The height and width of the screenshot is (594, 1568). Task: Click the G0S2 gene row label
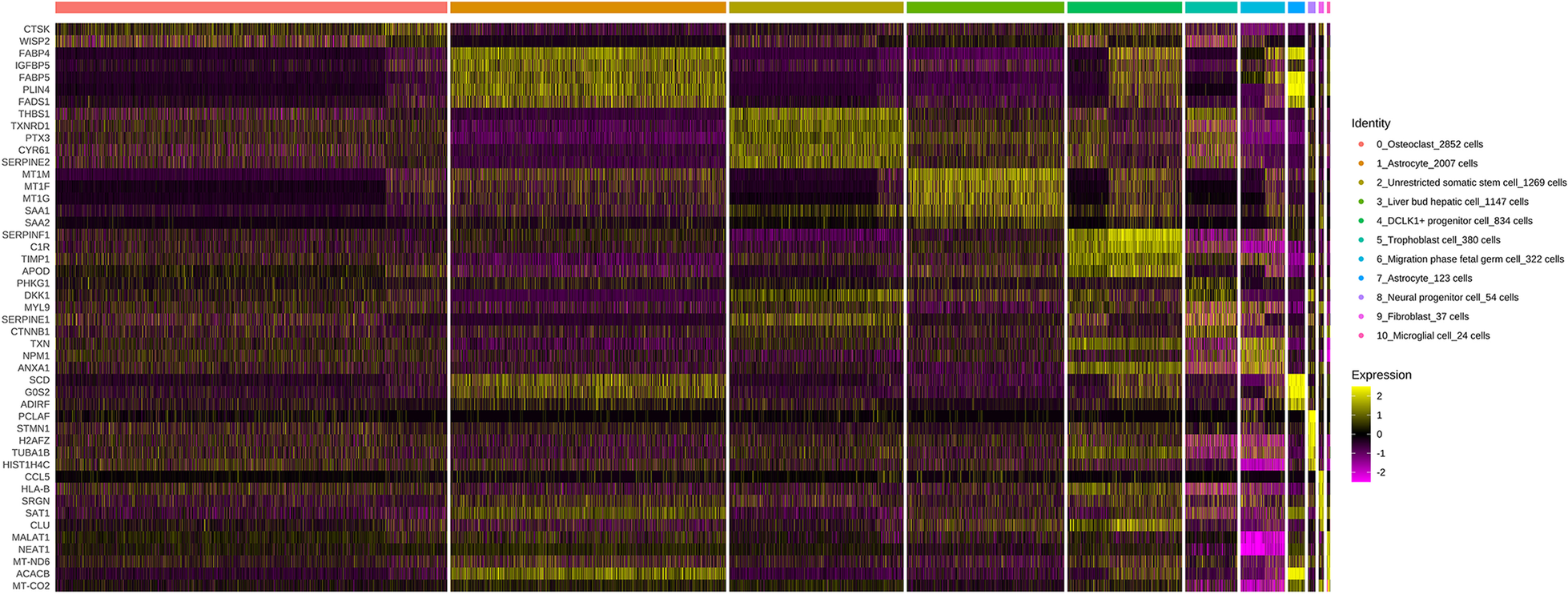pos(37,392)
